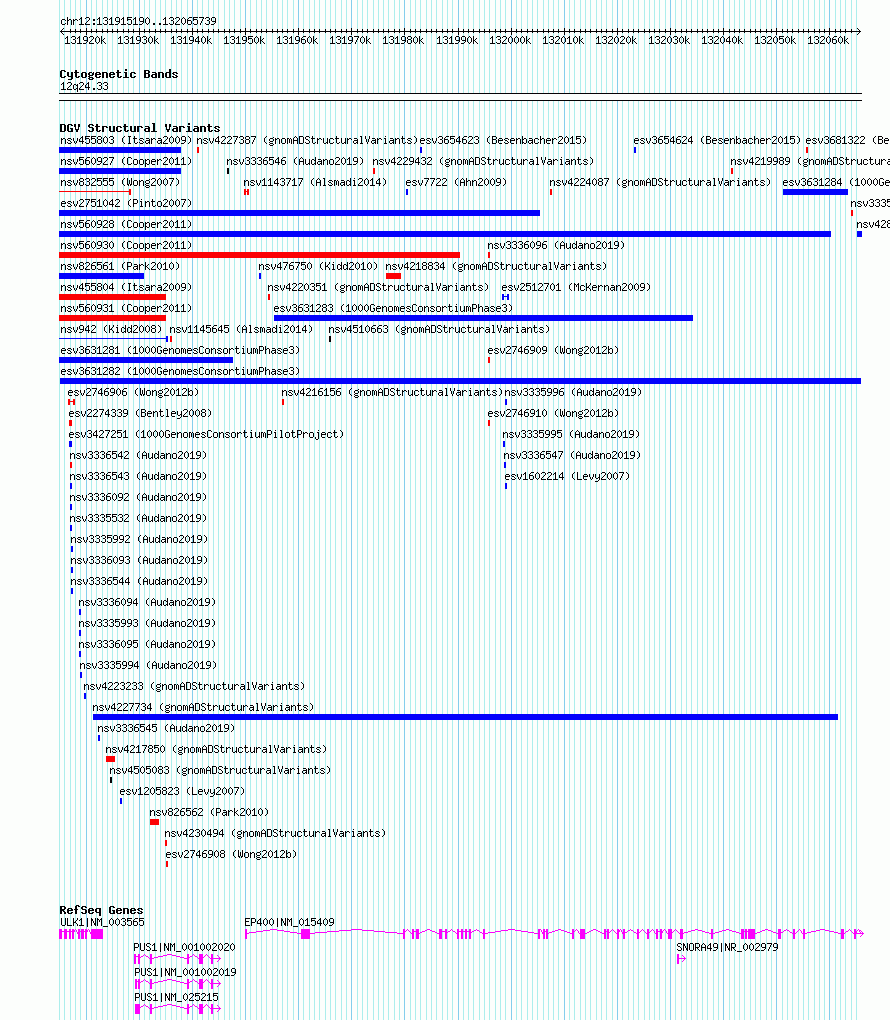
Task: Open esv3654623 (Besenbacher2015) label
Action: pos(504,141)
